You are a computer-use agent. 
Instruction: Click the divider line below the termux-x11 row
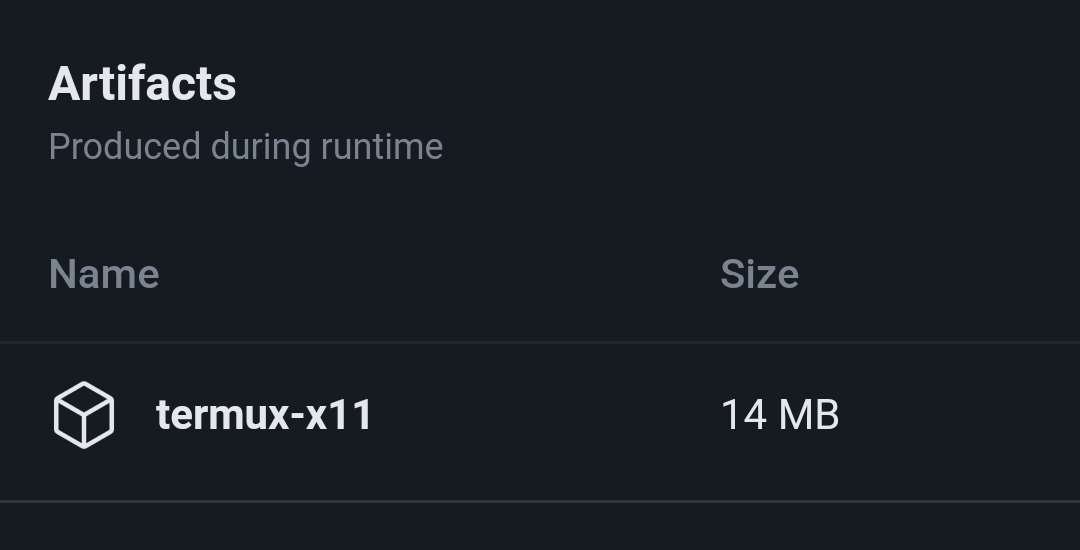540,501
